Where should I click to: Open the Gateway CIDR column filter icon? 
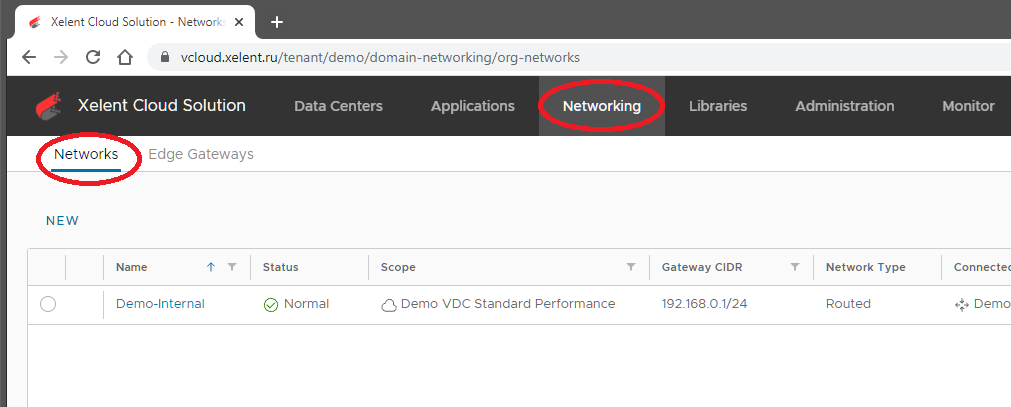[795, 267]
